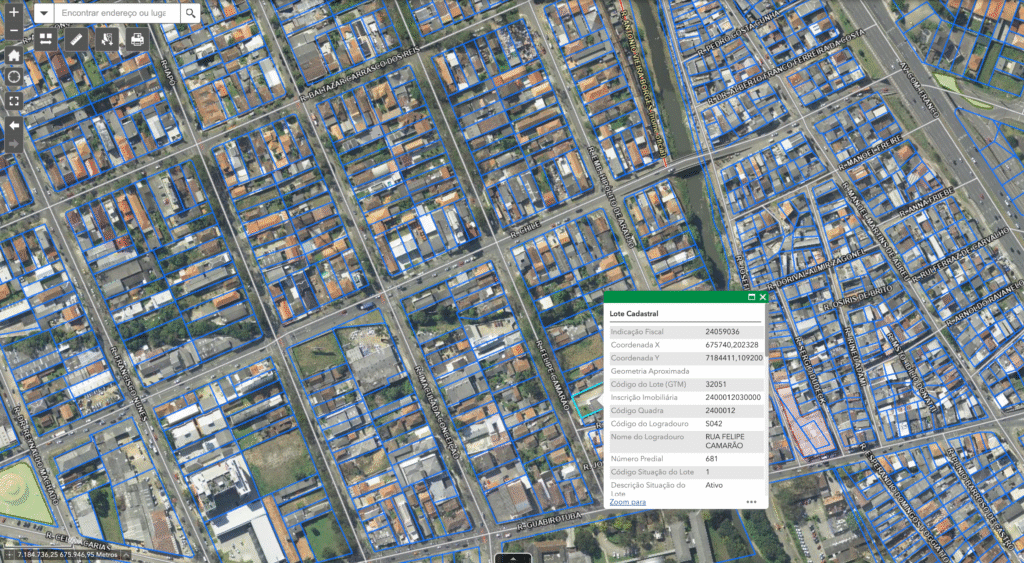Select the Coordenada X value 675740,202328

pyautogui.click(x=731, y=345)
